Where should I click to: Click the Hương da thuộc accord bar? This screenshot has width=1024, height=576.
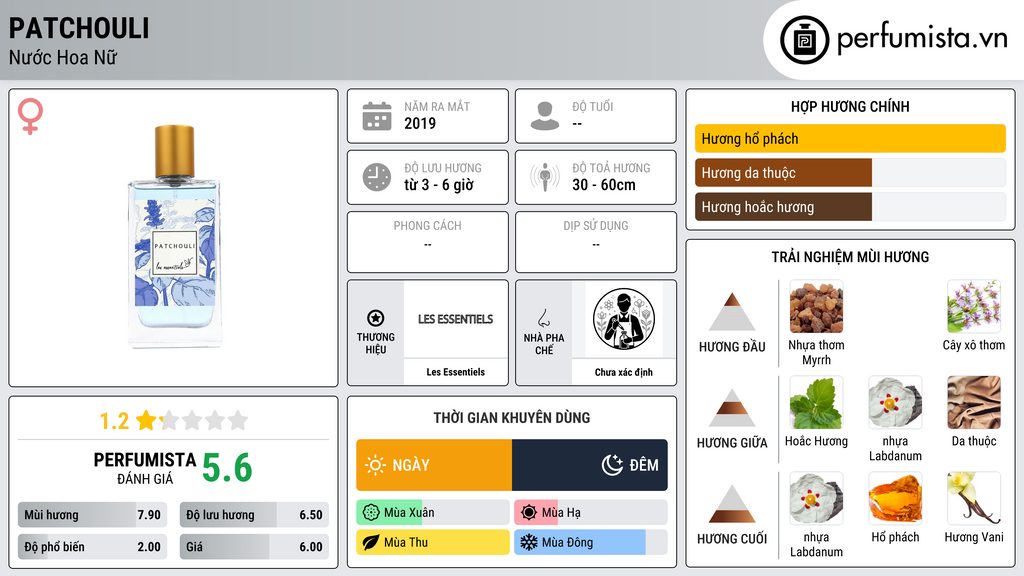(x=850, y=172)
